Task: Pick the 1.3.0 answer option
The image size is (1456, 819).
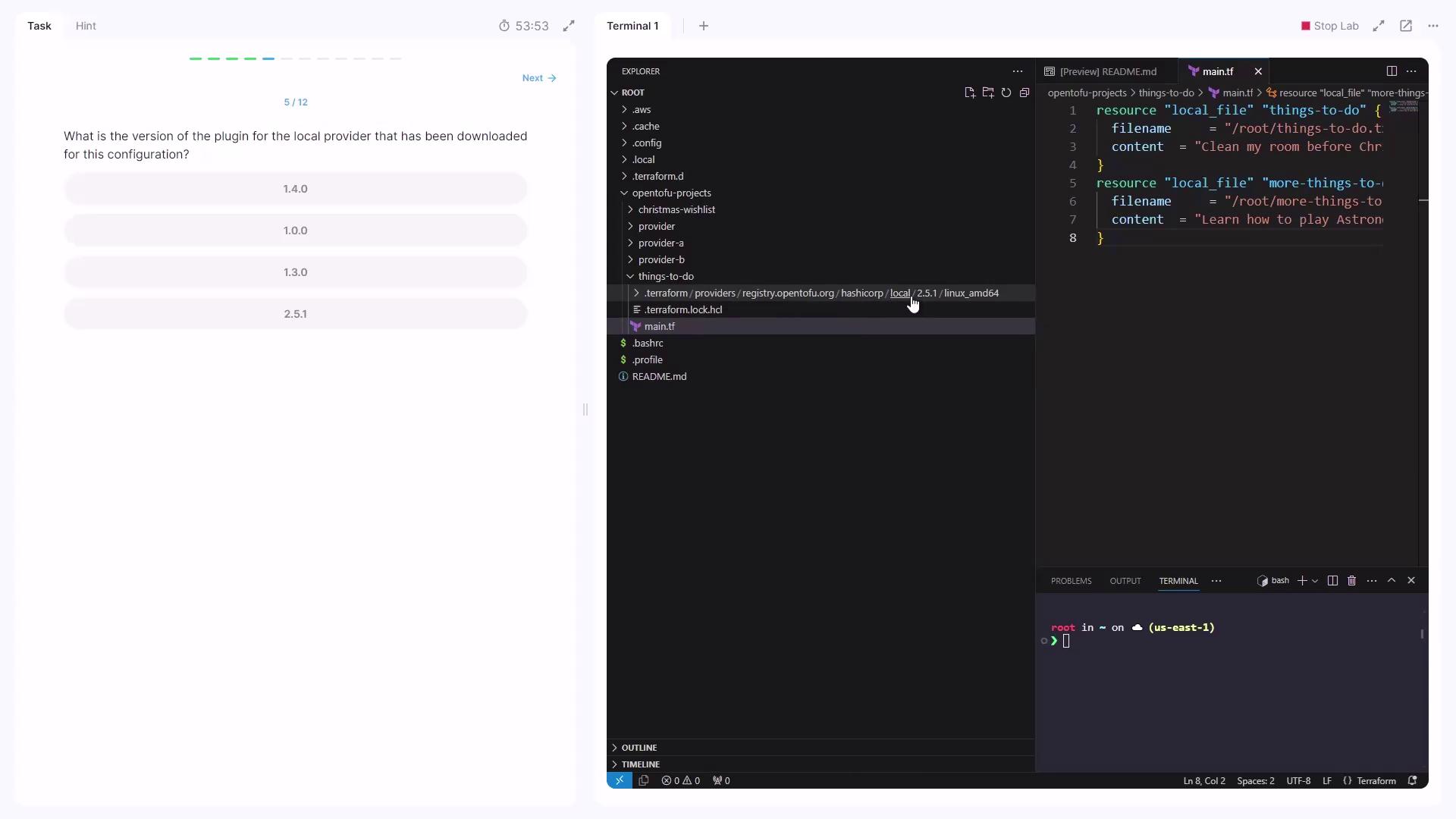Action: coord(295,272)
